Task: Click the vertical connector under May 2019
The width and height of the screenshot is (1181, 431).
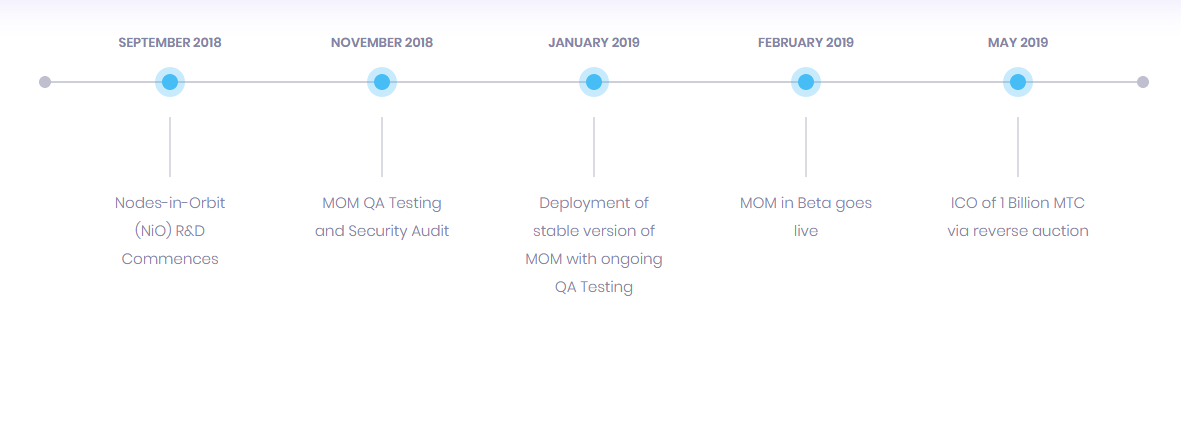Action: pyautogui.click(x=1018, y=147)
